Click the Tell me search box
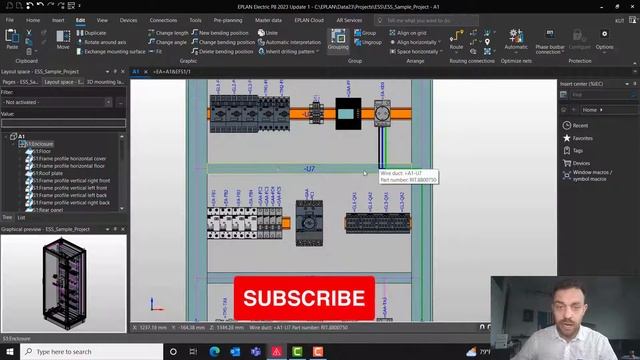This screenshot has width=640, height=360. 426,20
